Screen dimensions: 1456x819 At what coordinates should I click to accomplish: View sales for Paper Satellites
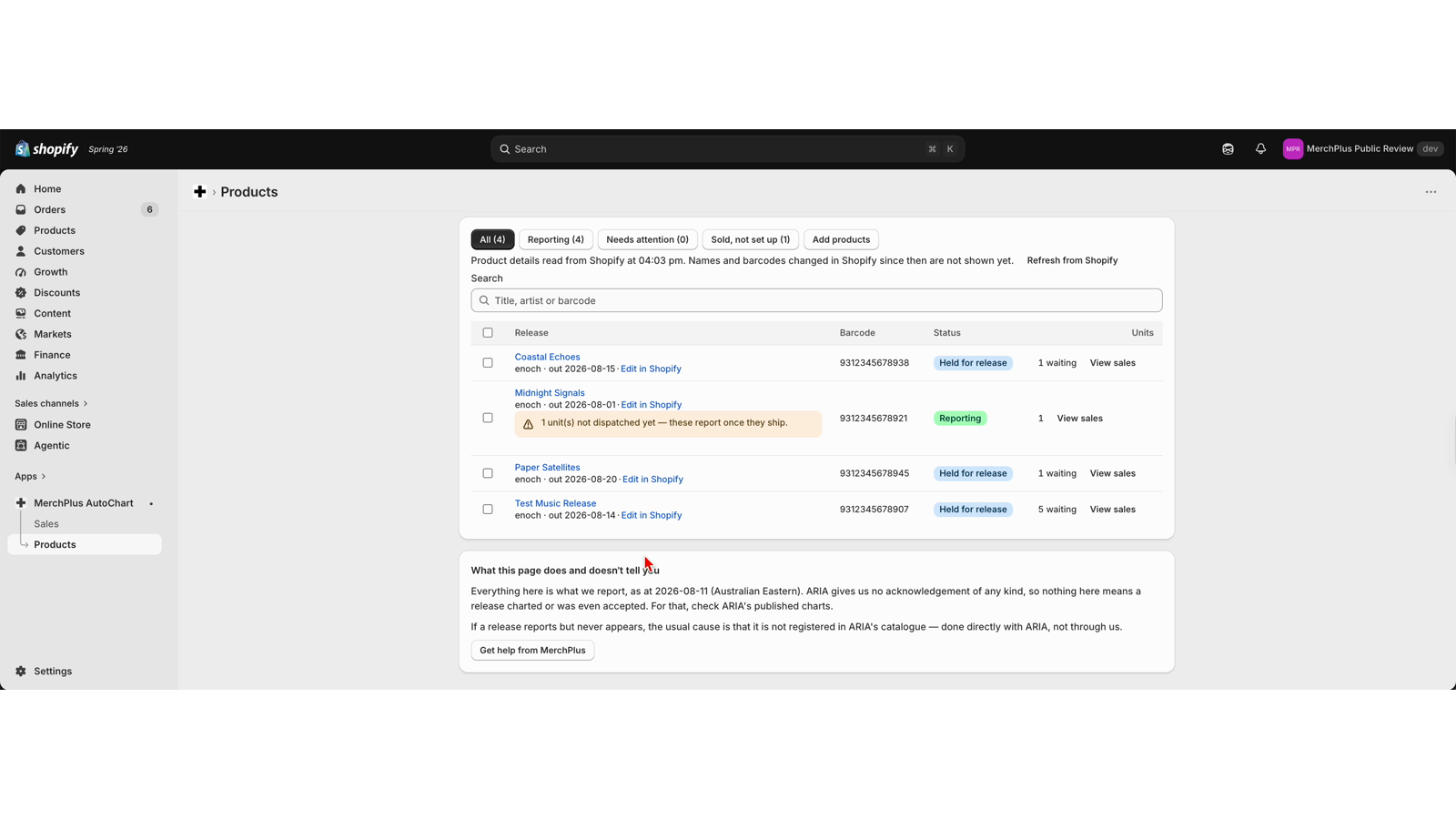pos(1113,473)
